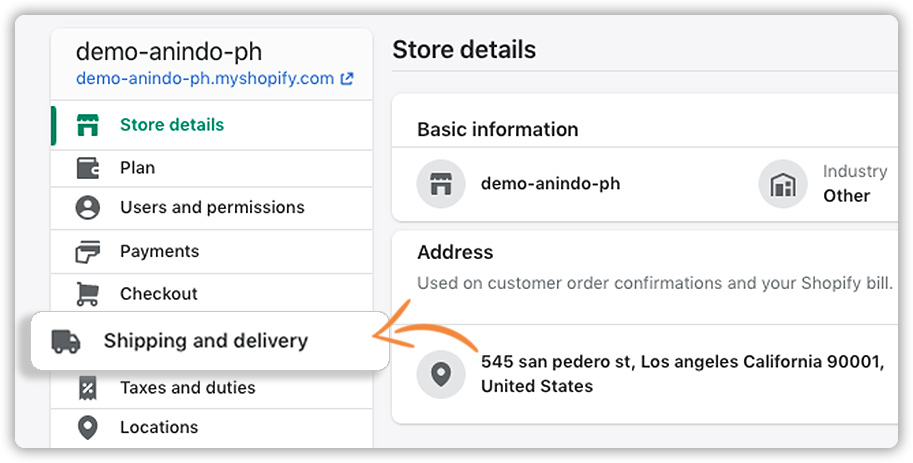Select Taxes and duties
The height and width of the screenshot is (463, 913).
[x=211, y=388]
